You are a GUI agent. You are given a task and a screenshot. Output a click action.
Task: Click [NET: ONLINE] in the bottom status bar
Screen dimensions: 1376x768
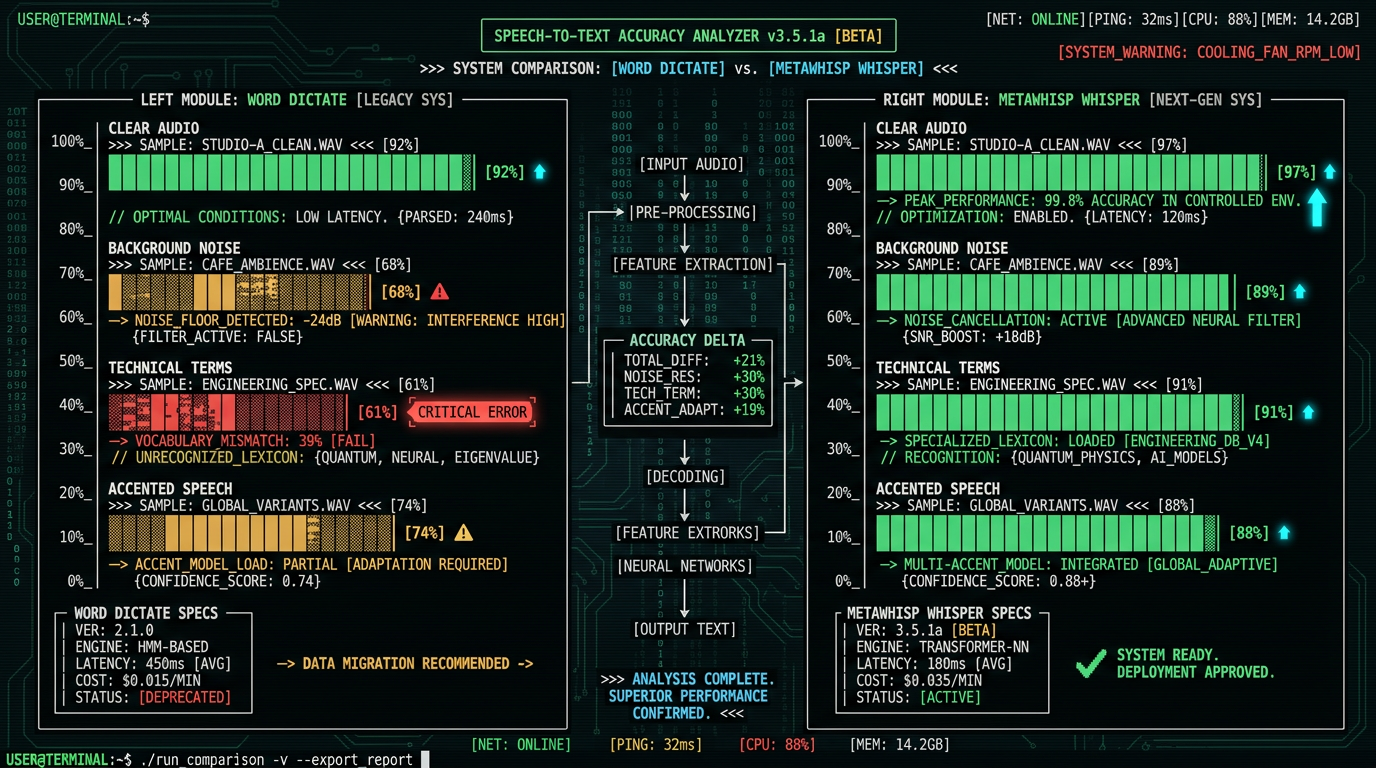(x=521, y=744)
